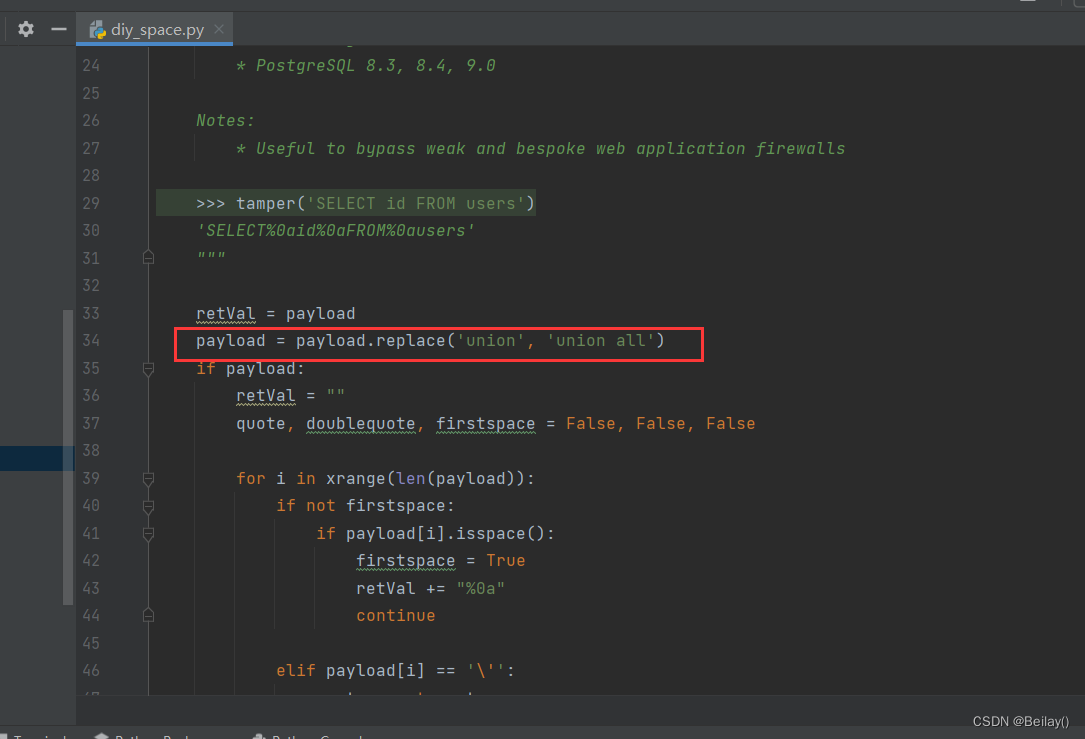This screenshot has width=1085, height=739.
Task: Click the '* PostgreSQL 8.3, 8.4, 9.0' line
Action: click(x=365, y=66)
